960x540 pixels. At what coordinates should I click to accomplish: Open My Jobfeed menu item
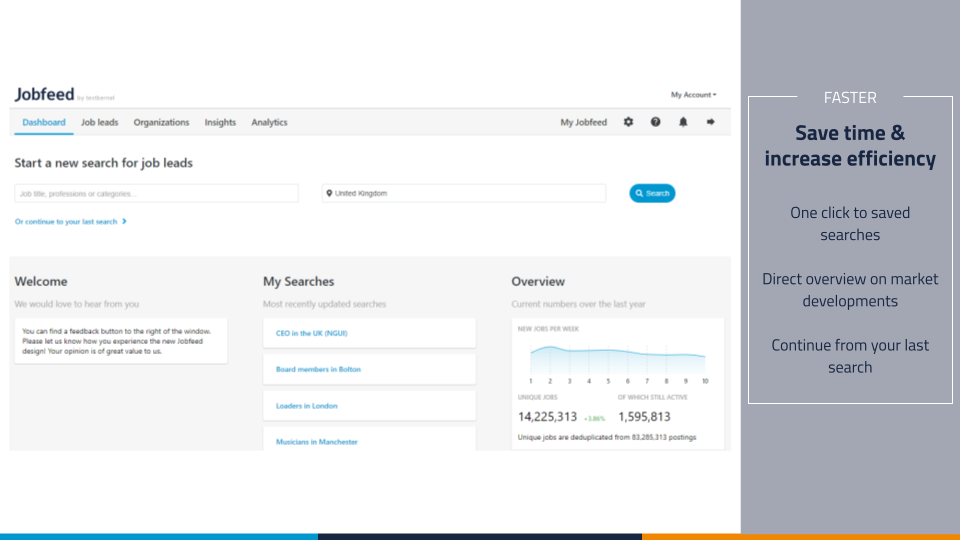583,122
